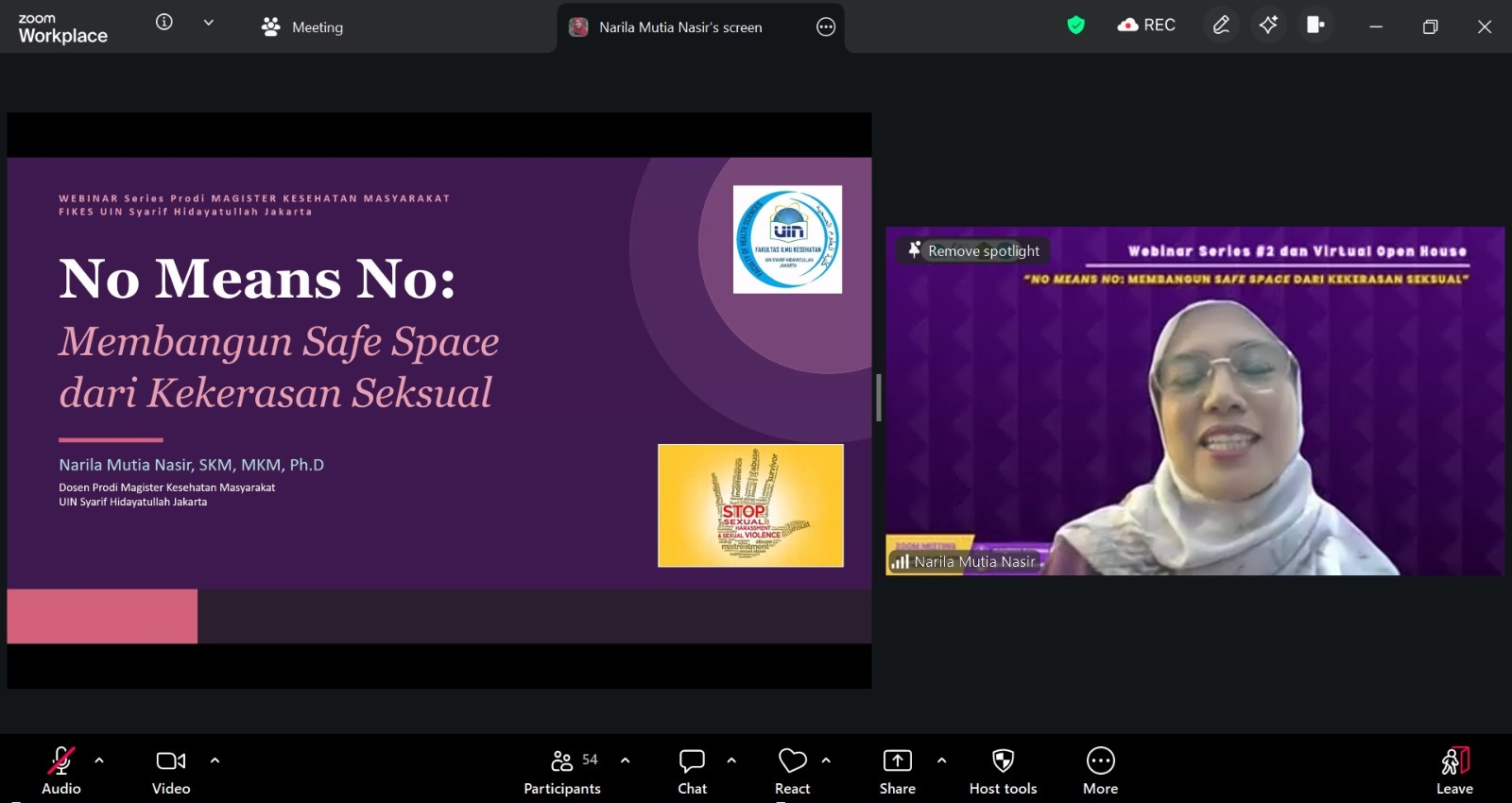1512x803 pixels.
Task: Click the cloud REC recording indicator
Action: (x=1146, y=26)
